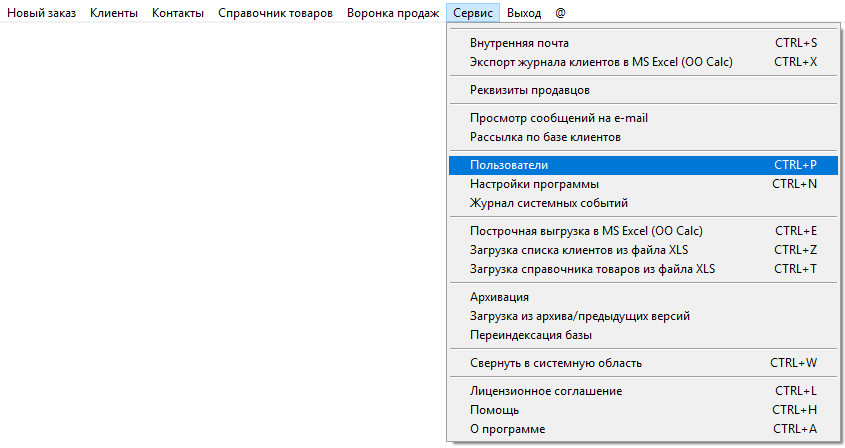Open Реквизиты продавцов

point(529,90)
